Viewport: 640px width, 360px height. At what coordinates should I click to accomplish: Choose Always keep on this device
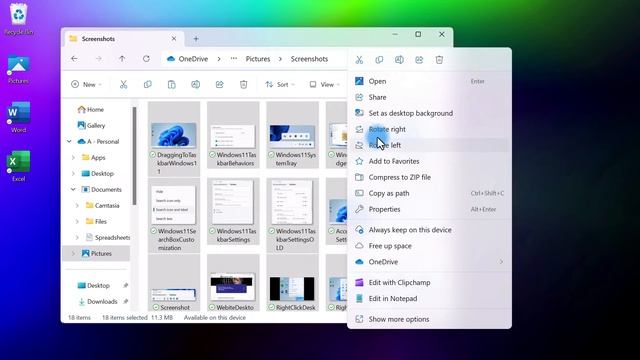tap(429, 230)
